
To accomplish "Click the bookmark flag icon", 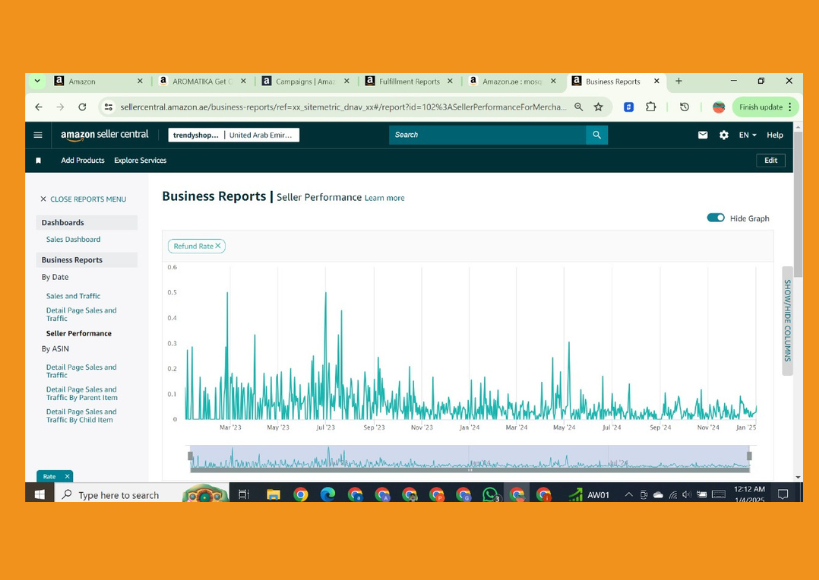I will coord(39,160).
